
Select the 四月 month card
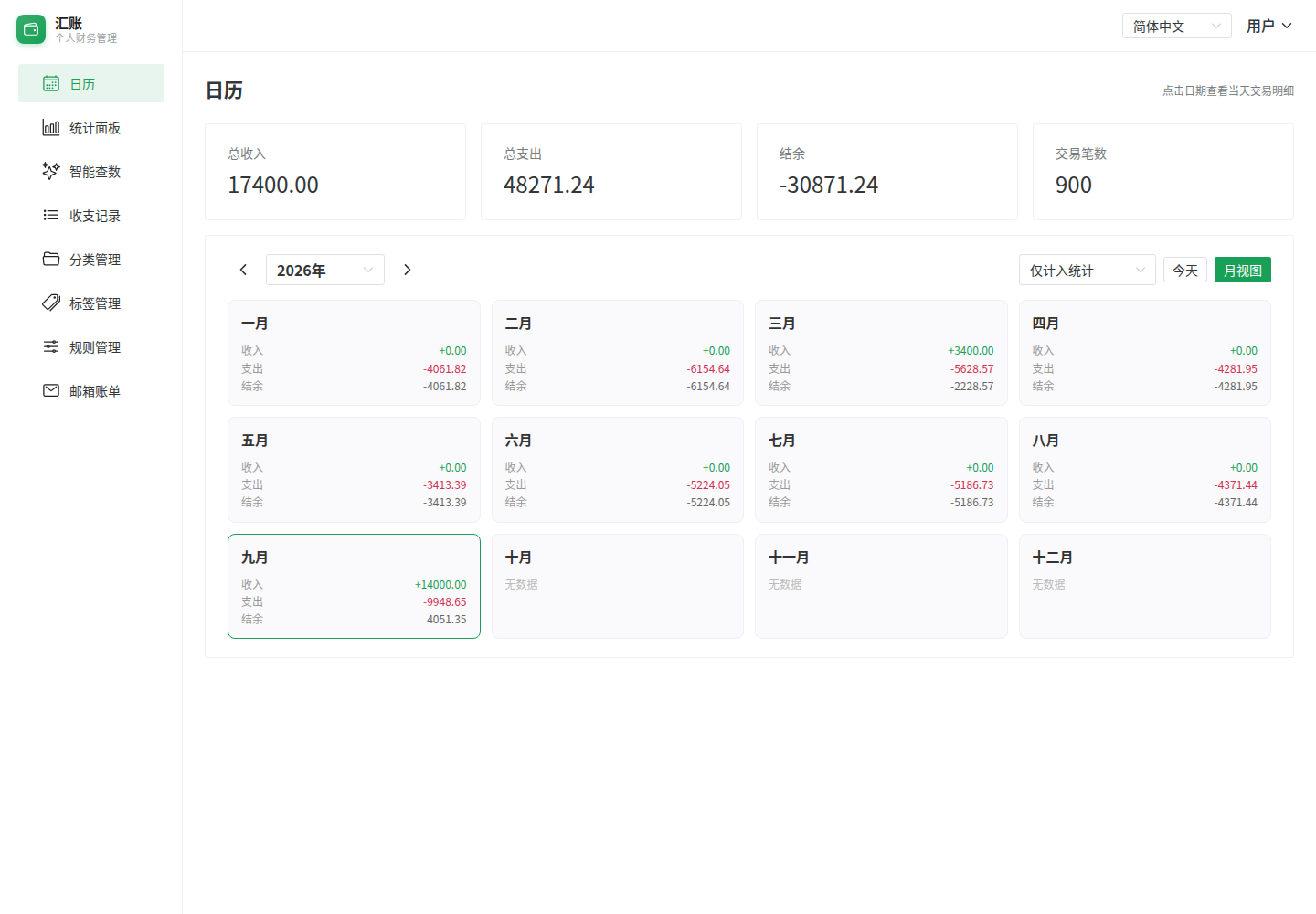pyautogui.click(x=1145, y=353)
